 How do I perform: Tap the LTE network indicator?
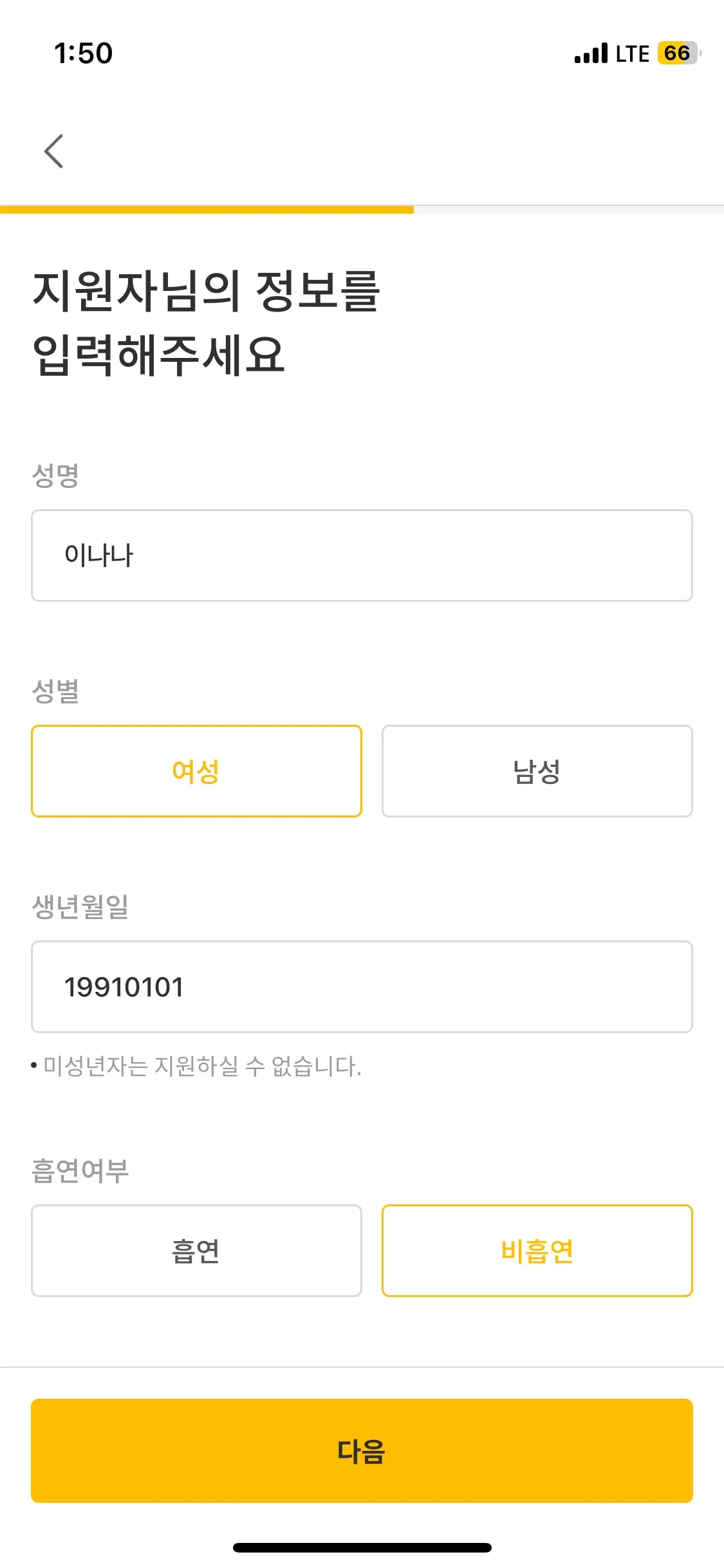click(632, 54)
